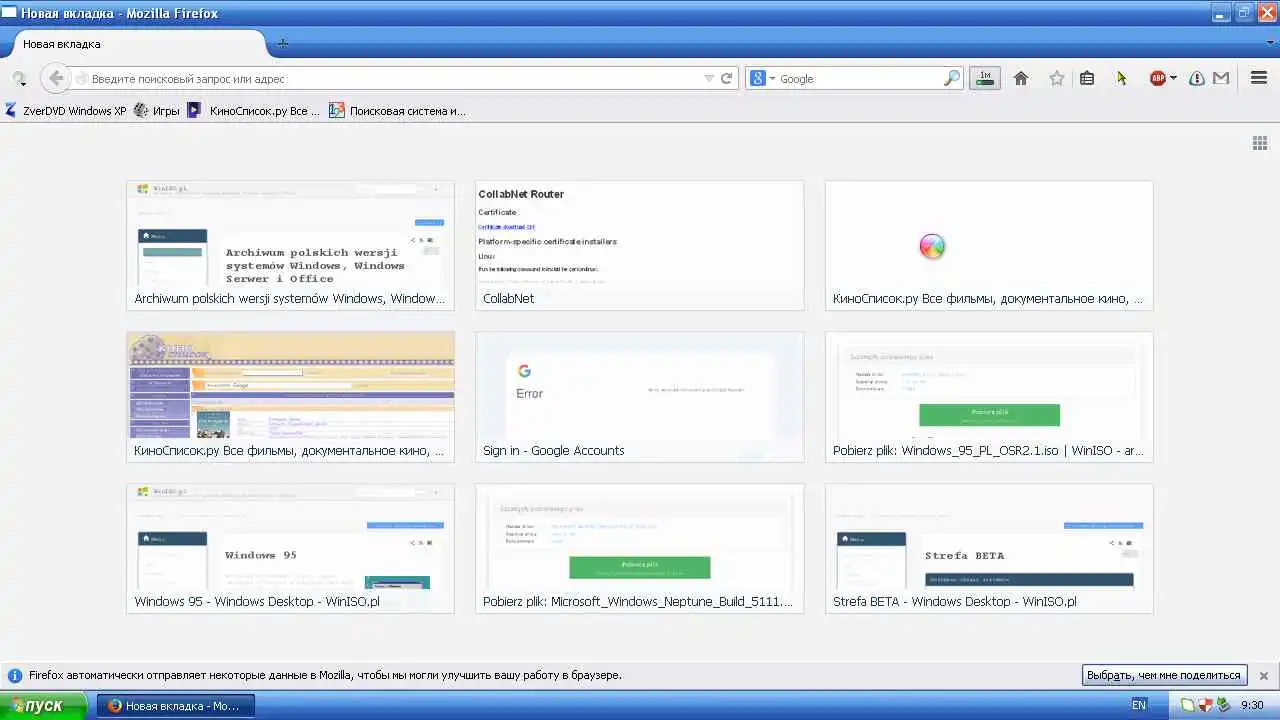1280x720 pixels.
Task: Click the reload page icon
Action: [727, 78]
